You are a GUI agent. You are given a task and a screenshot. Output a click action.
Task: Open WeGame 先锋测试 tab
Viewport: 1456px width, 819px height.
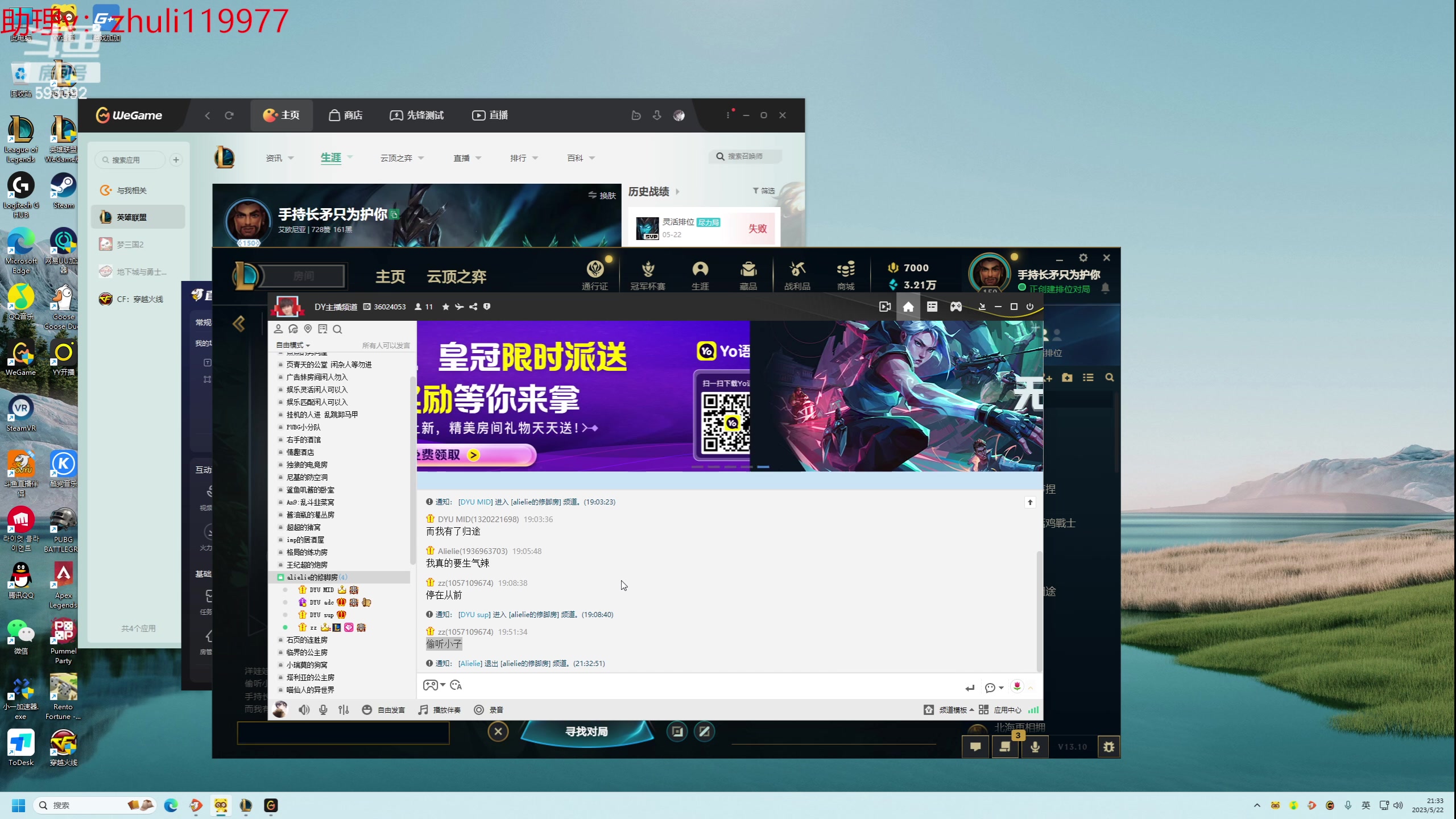pyautogui.click(x=416, y=115)
